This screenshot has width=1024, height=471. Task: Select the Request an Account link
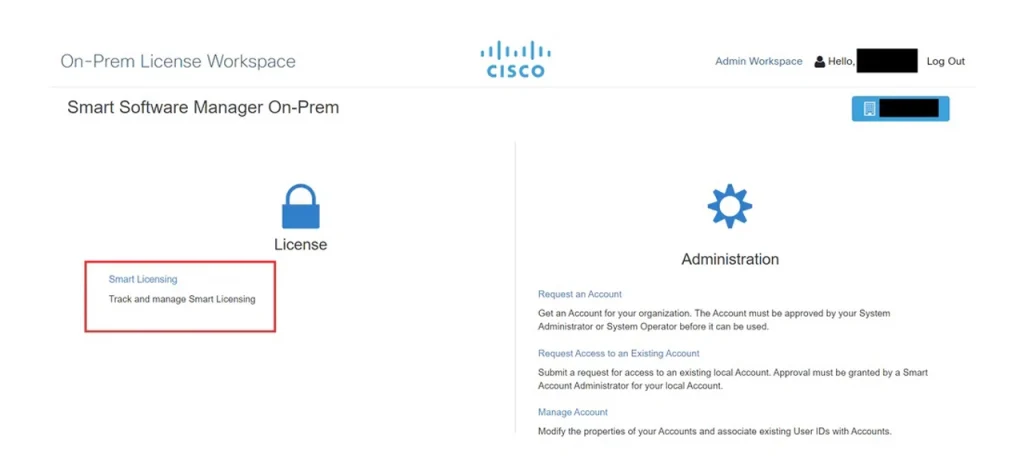[580, 294]
